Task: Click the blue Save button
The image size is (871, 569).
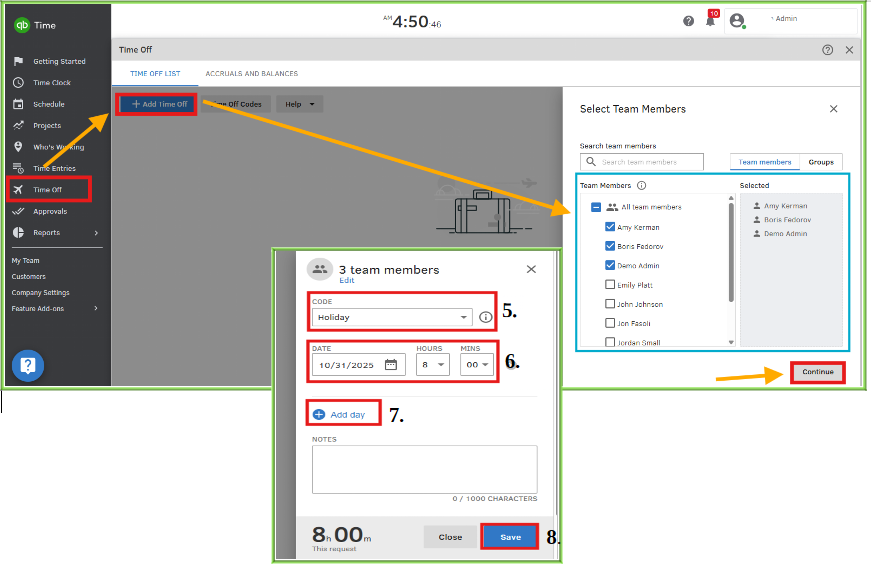Action: (510, 537)
